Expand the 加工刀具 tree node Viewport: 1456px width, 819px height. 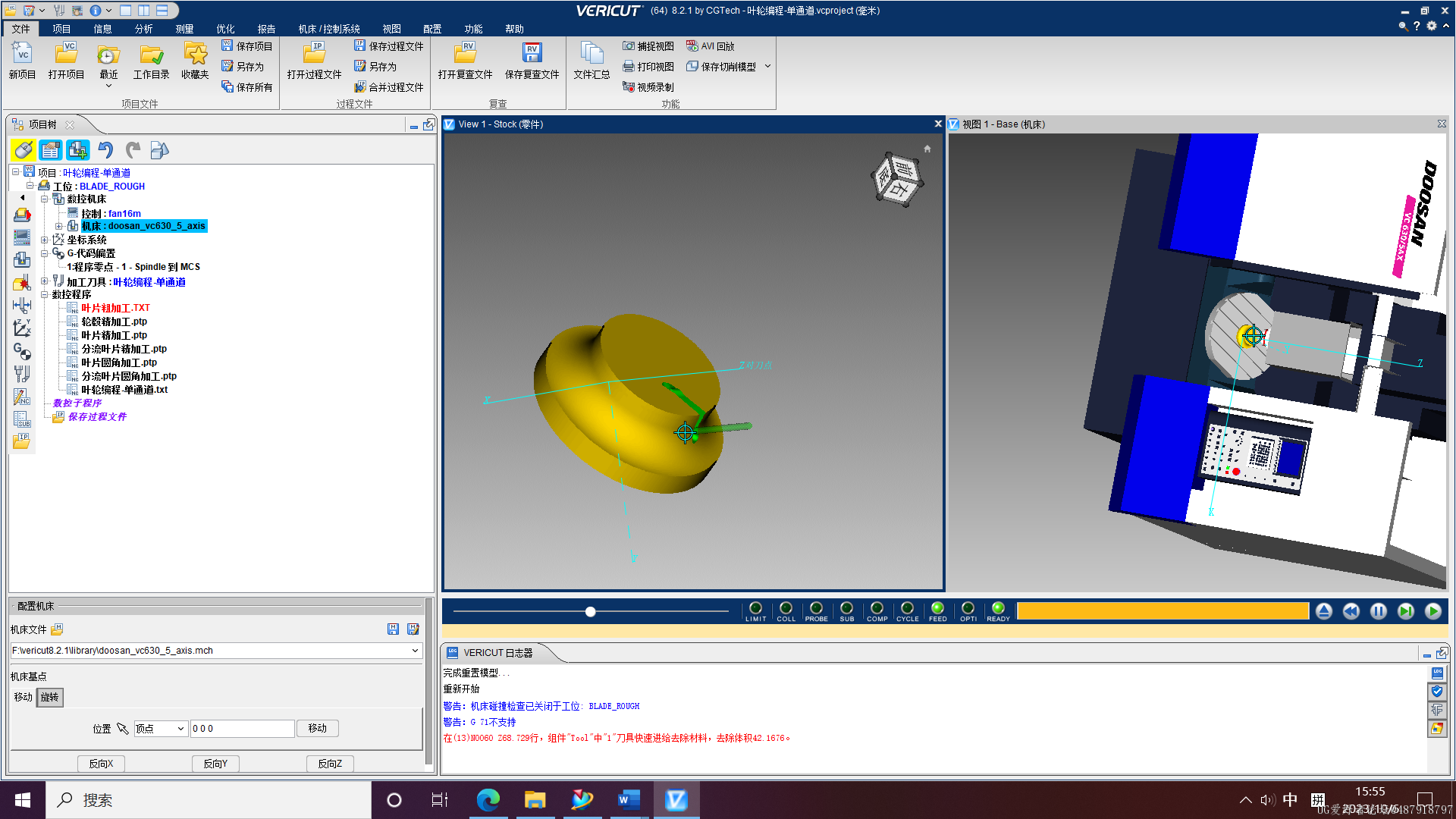tap(44, 281)
